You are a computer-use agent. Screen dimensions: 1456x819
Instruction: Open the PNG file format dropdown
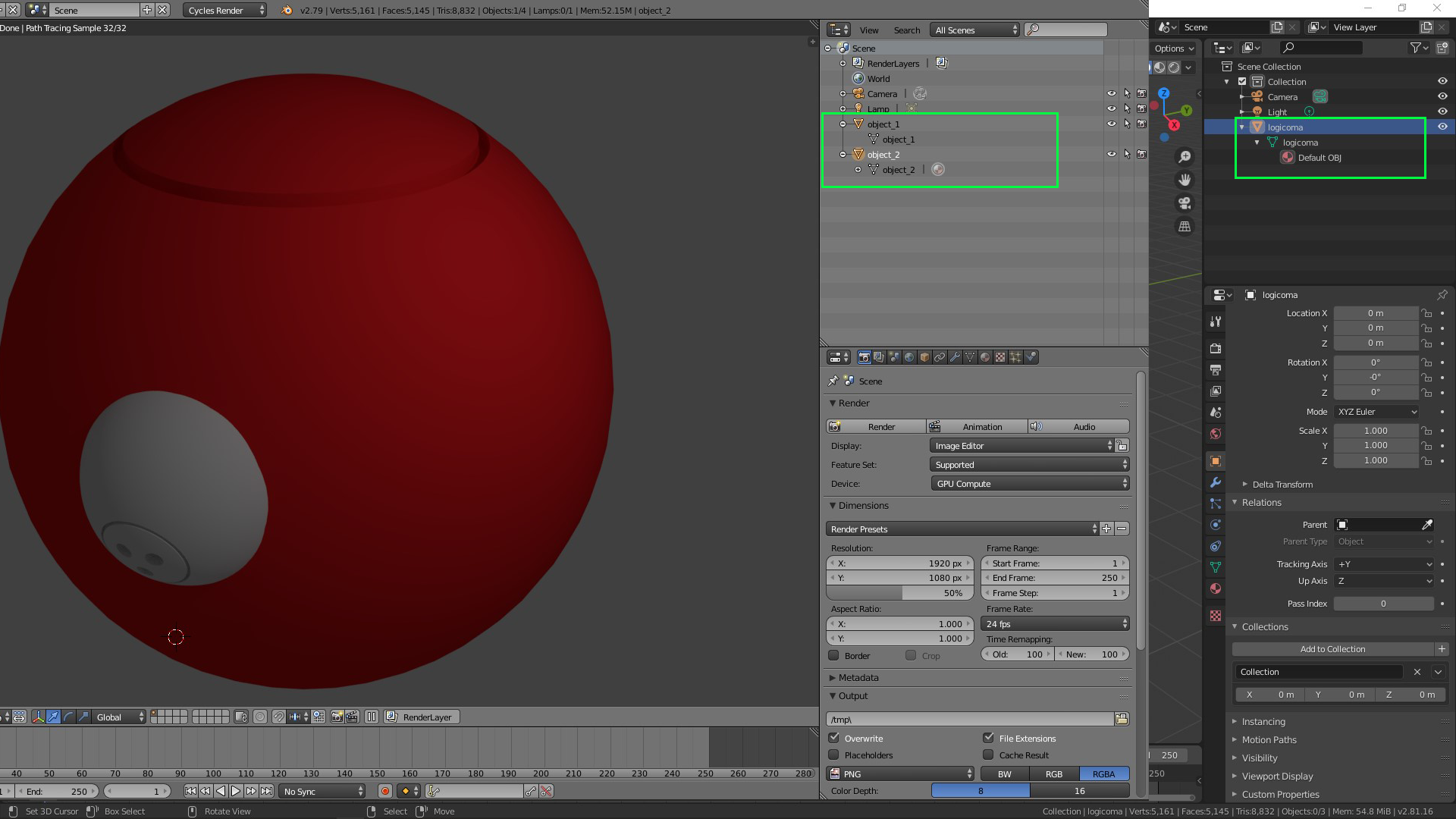[x=900, y=773]
